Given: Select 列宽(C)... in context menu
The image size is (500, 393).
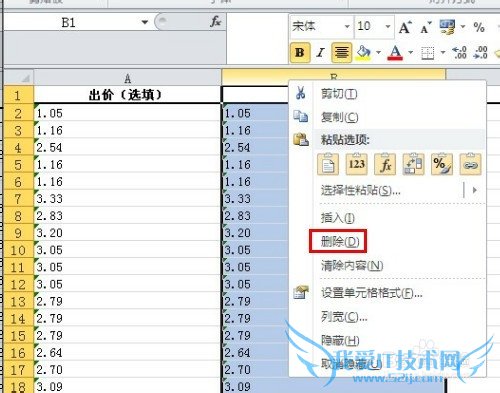Looking at the screenshot, I should [x=344, y=317].
